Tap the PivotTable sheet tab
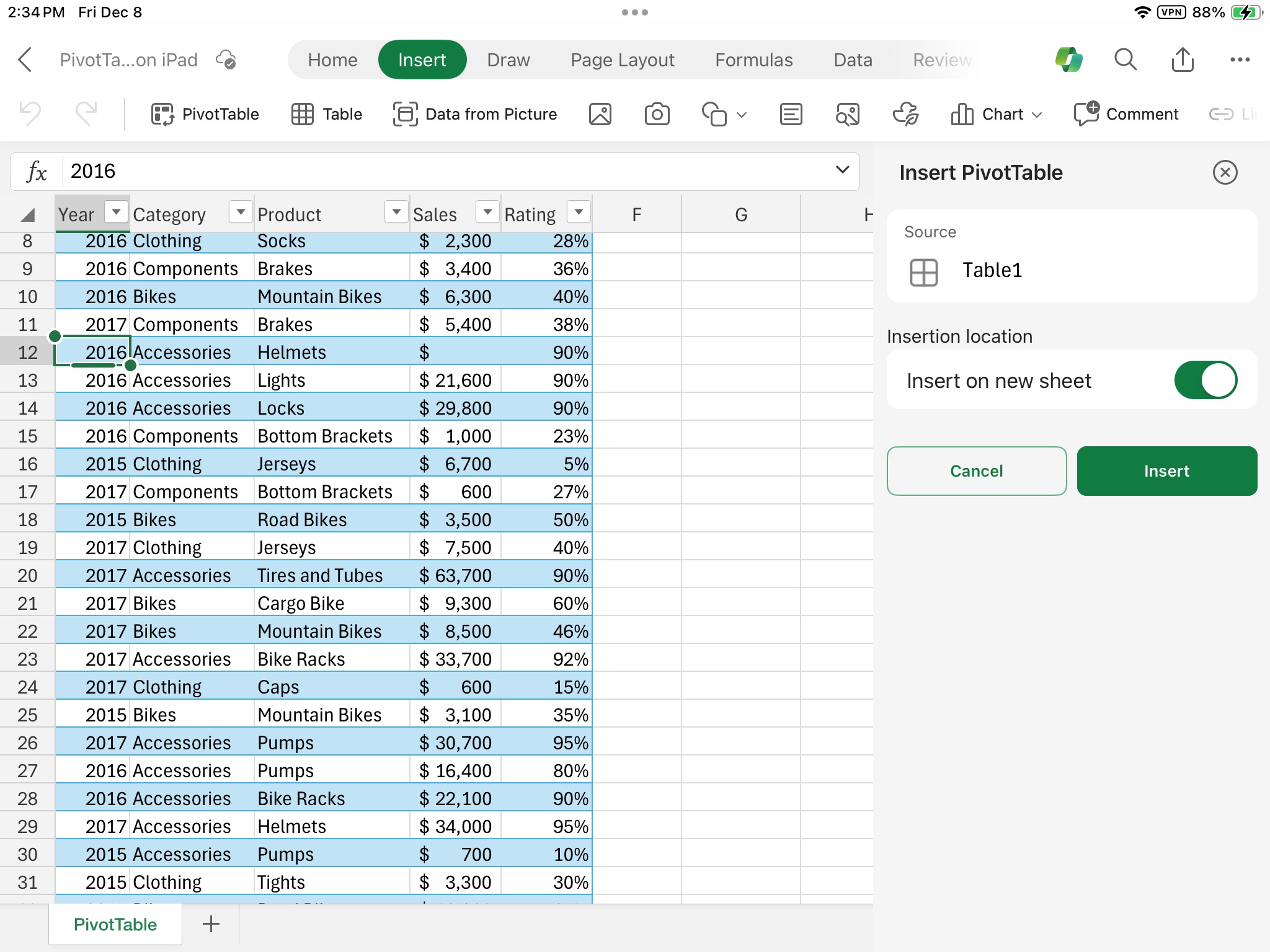Image resolution: width=1270 pixels, height=952 pixels. pos(112,924)
